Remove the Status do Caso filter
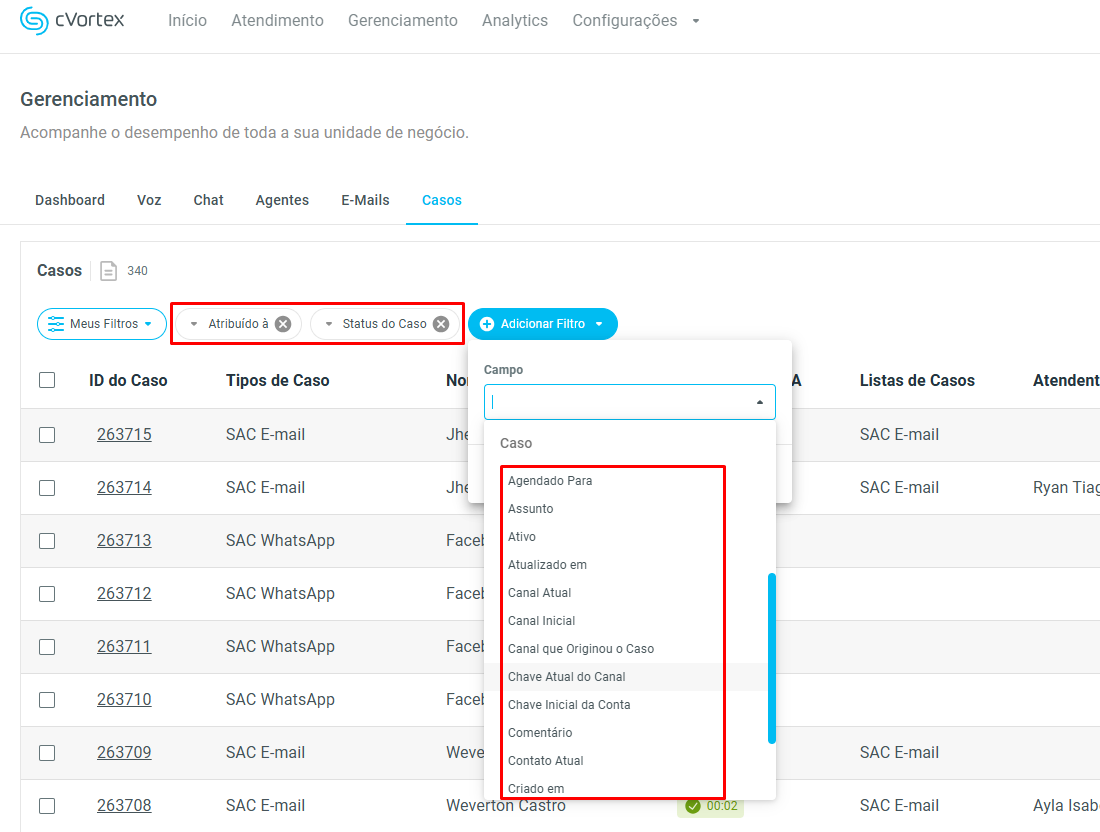 [x=441, y=324]
